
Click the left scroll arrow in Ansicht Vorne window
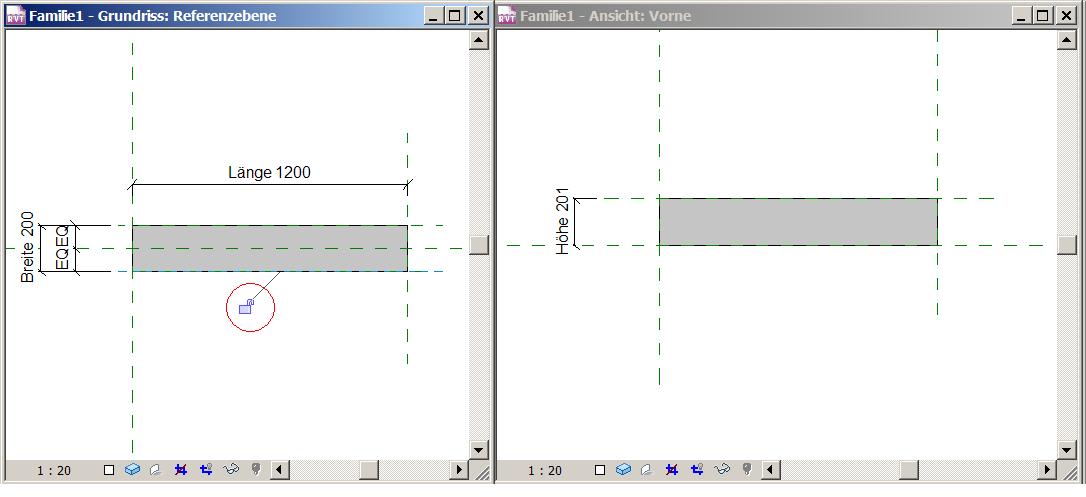point(770,470)
